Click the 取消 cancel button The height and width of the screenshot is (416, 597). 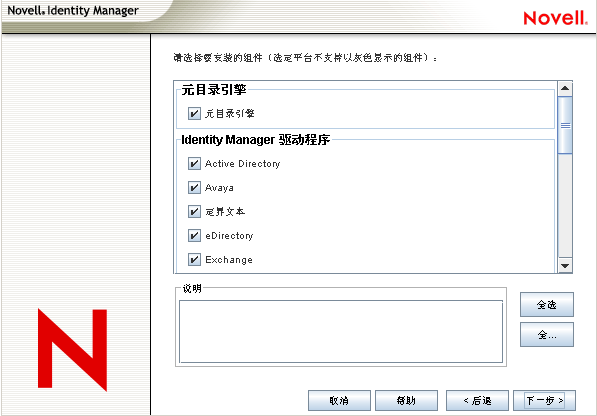339,400
